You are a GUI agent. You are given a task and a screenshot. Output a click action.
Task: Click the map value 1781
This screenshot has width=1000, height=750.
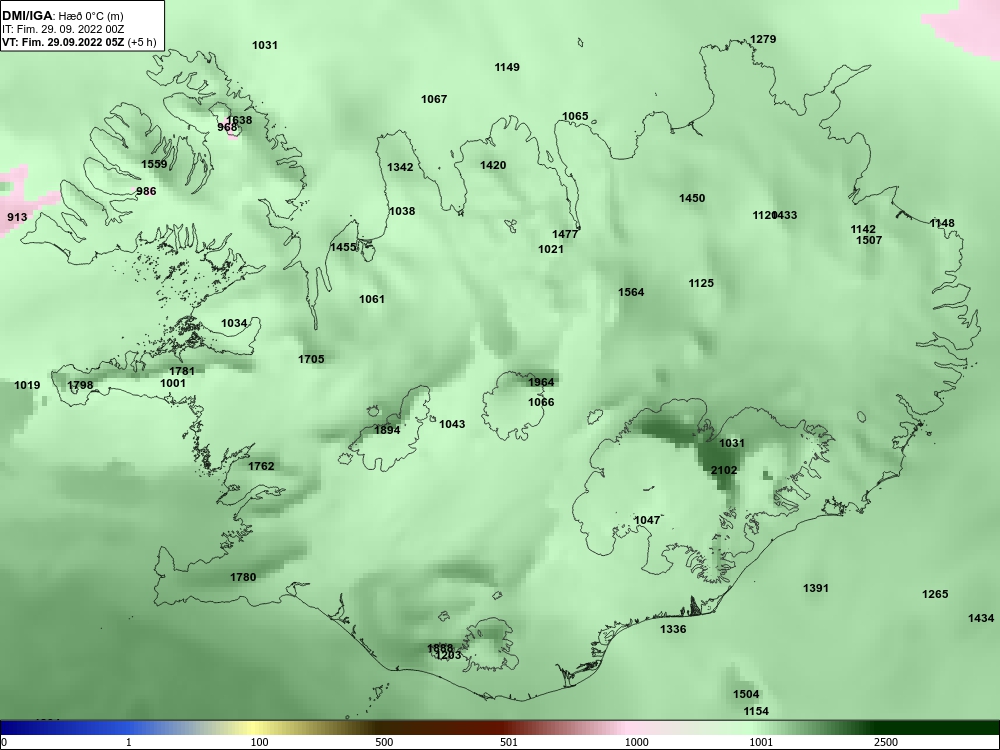[x=182, y=371]
